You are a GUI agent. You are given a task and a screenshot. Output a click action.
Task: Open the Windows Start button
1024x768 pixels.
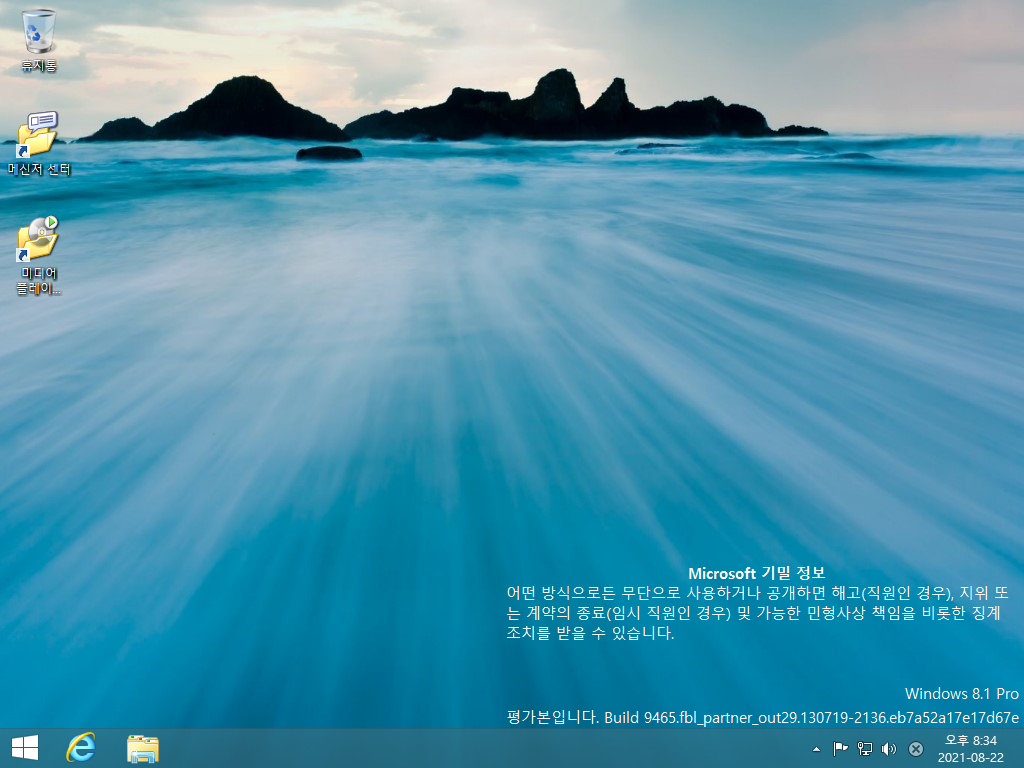click(x=25, y=748)
